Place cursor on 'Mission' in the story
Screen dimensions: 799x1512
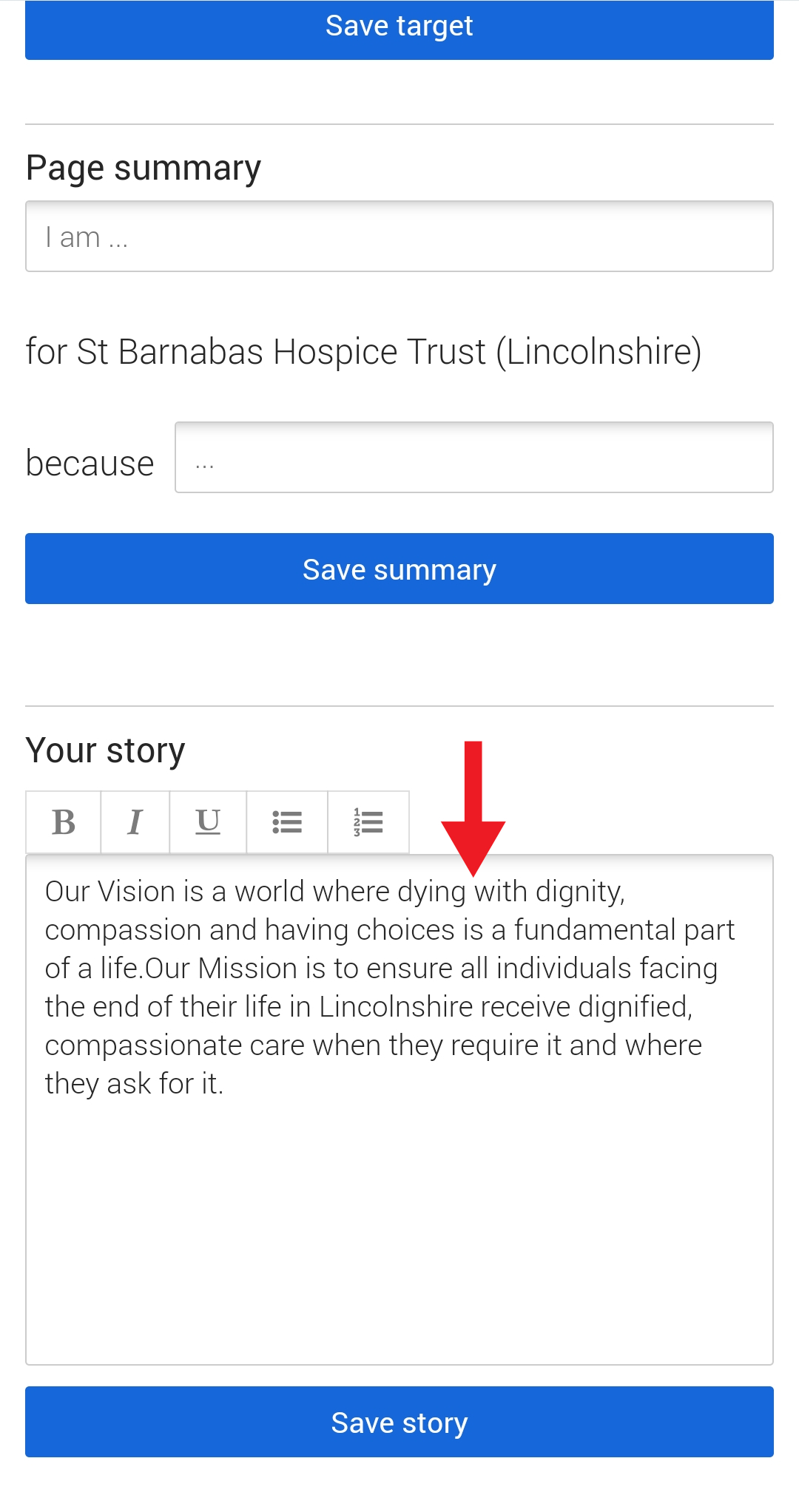[x=247, y=969]
